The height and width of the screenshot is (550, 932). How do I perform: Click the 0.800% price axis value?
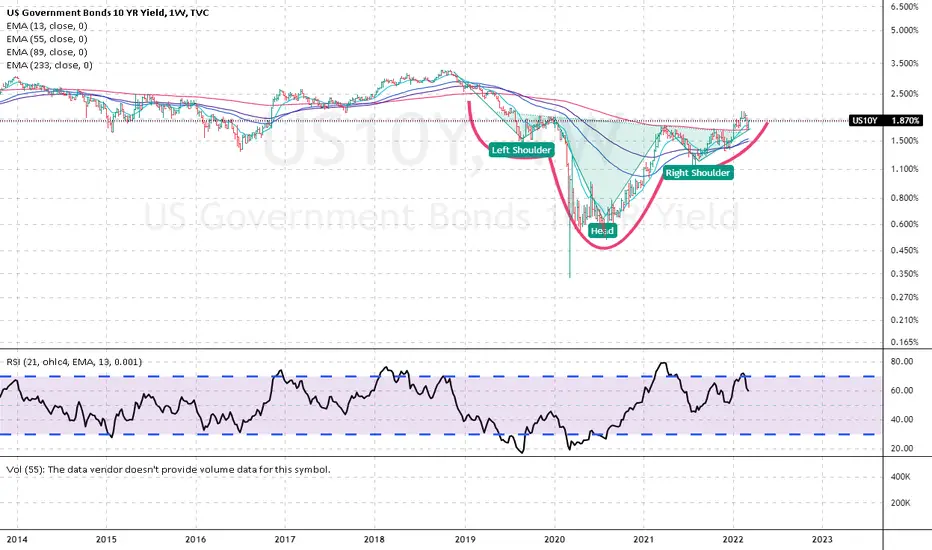click(x=905, y=198)
